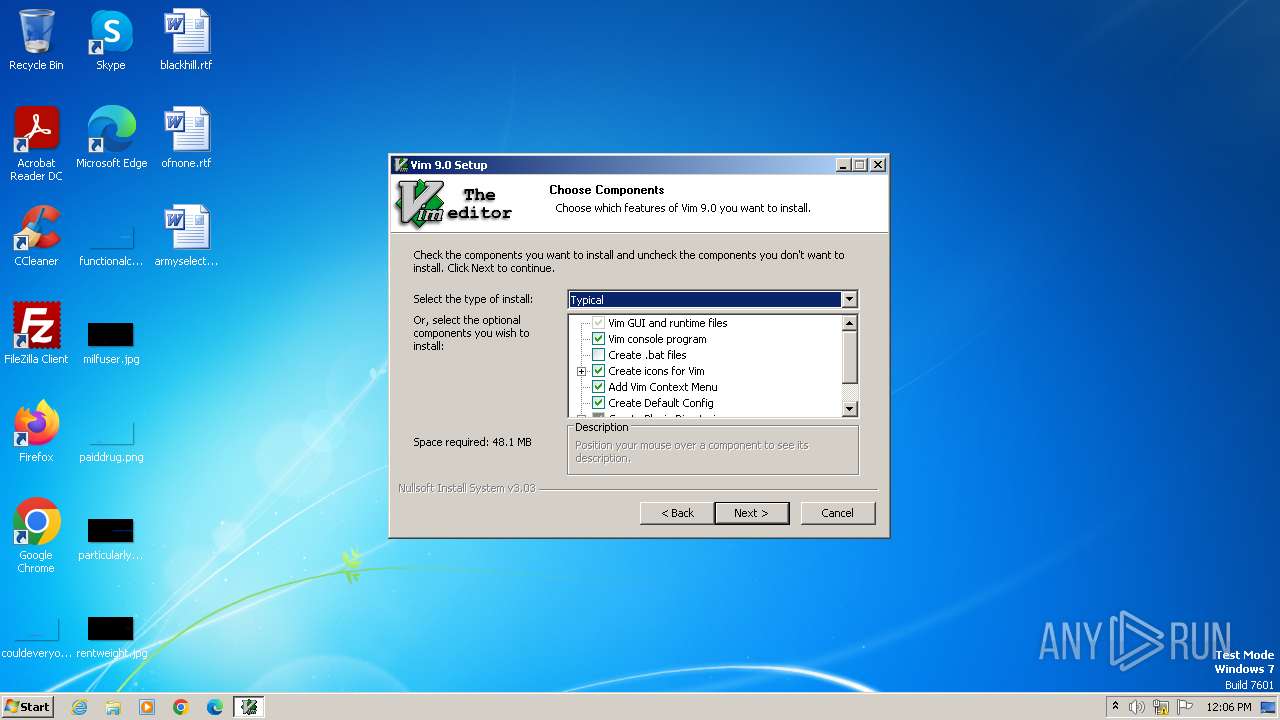Image resolution: width=1280 pixels, height=720 pixels.
Task: Open Windows Explorer taskbar folder icon
Action: tap(113, 707)
